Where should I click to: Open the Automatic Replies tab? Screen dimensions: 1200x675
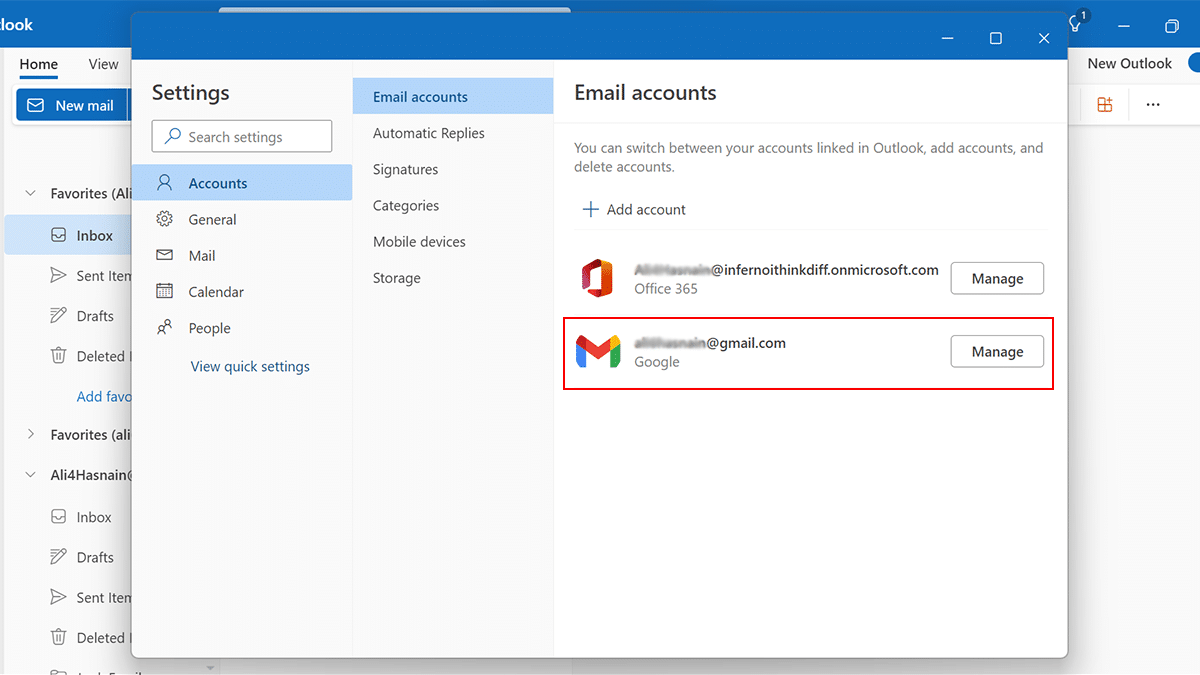tap(429, 134)
